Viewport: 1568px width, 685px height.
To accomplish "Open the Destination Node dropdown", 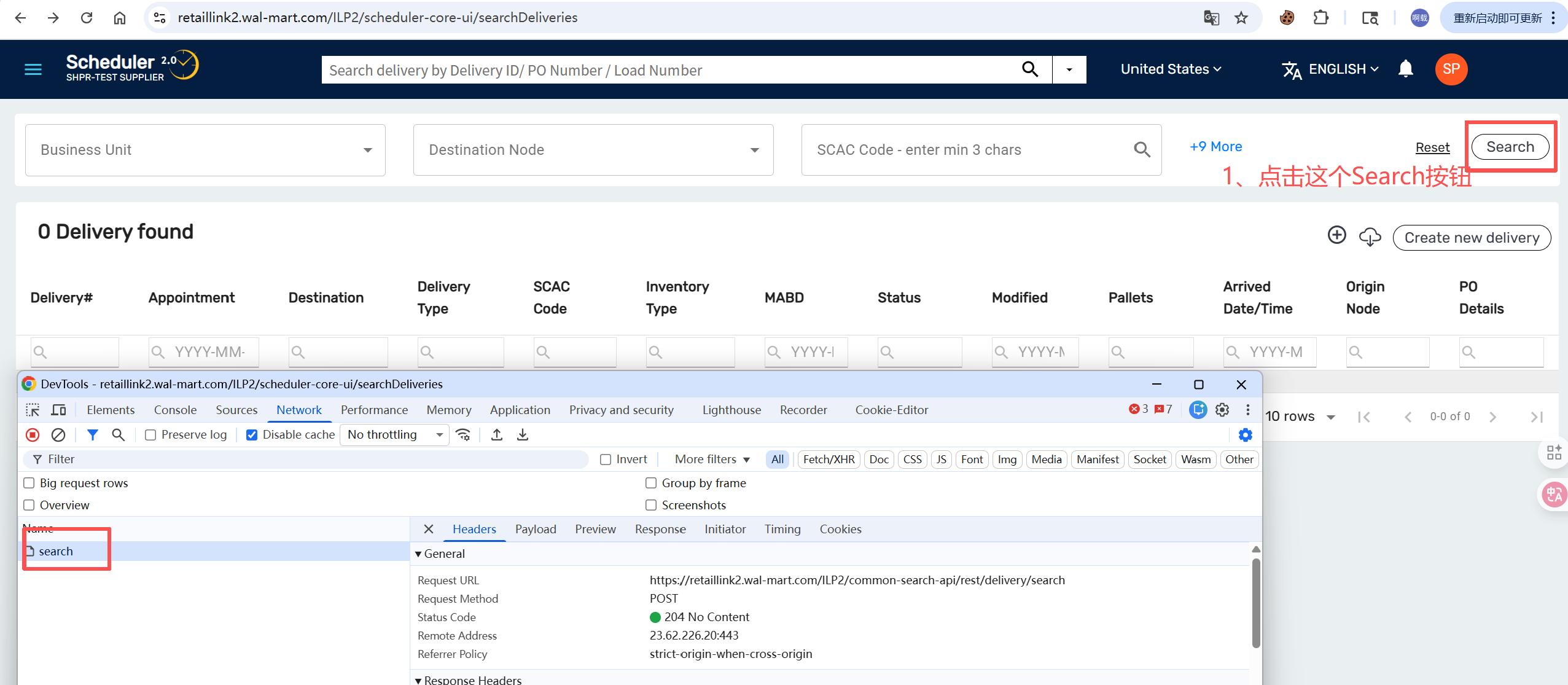I will coord(593,150).
